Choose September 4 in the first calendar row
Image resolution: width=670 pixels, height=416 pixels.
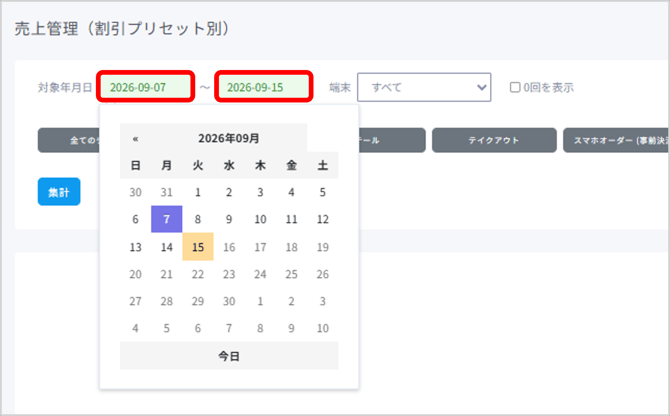pos(291,192)
